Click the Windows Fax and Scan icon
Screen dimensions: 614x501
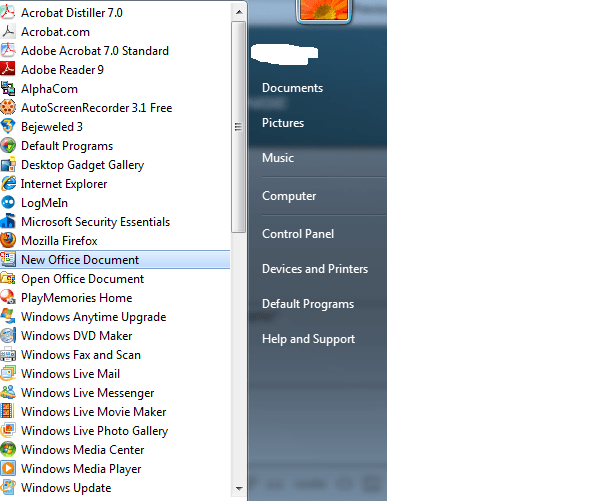pos(8,354)
